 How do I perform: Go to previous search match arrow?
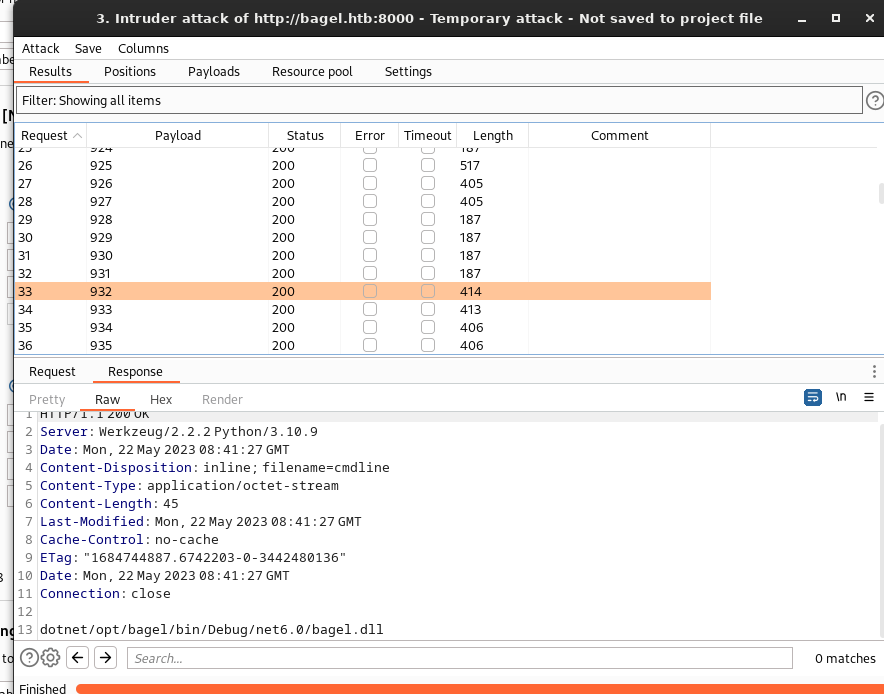(78, 658)
